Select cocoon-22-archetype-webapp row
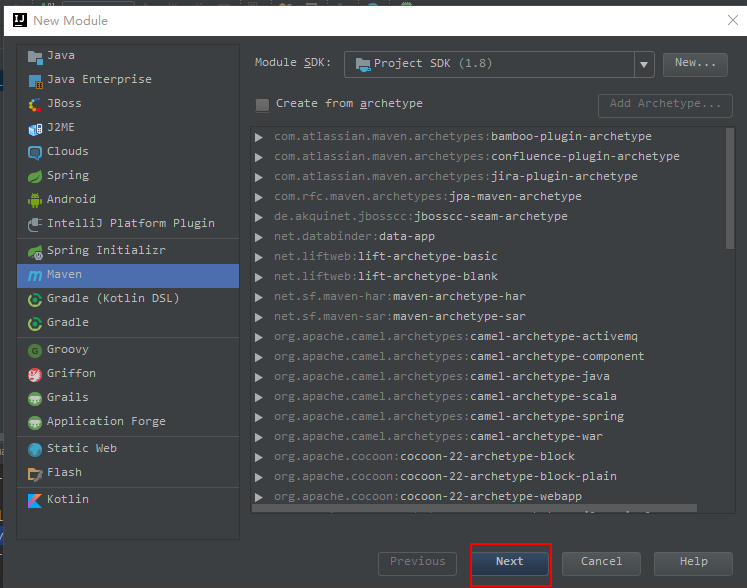Viewport: 747px width, 588px height. point(488,496)
